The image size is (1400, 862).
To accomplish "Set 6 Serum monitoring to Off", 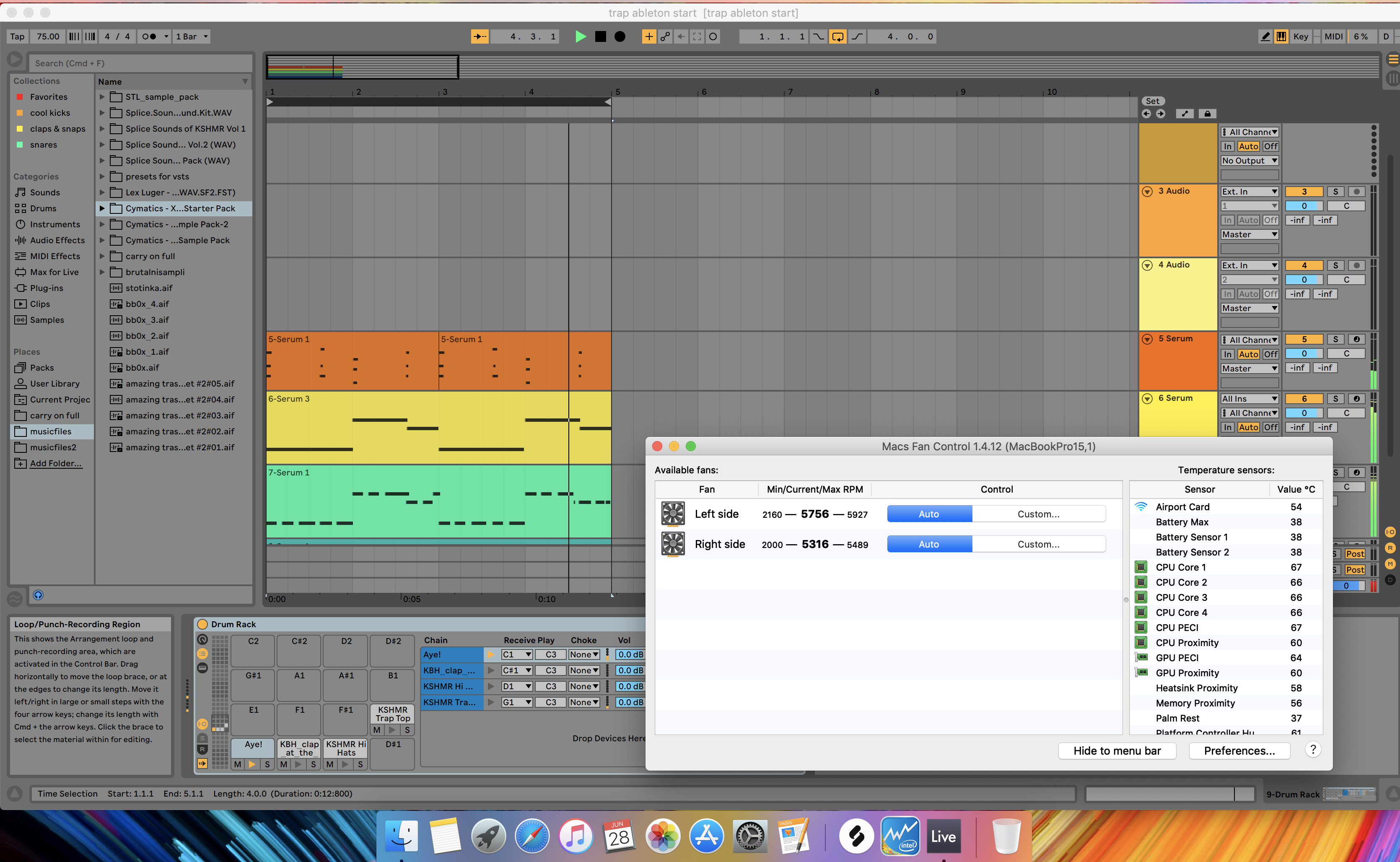I will click(x=1270, y=428).
